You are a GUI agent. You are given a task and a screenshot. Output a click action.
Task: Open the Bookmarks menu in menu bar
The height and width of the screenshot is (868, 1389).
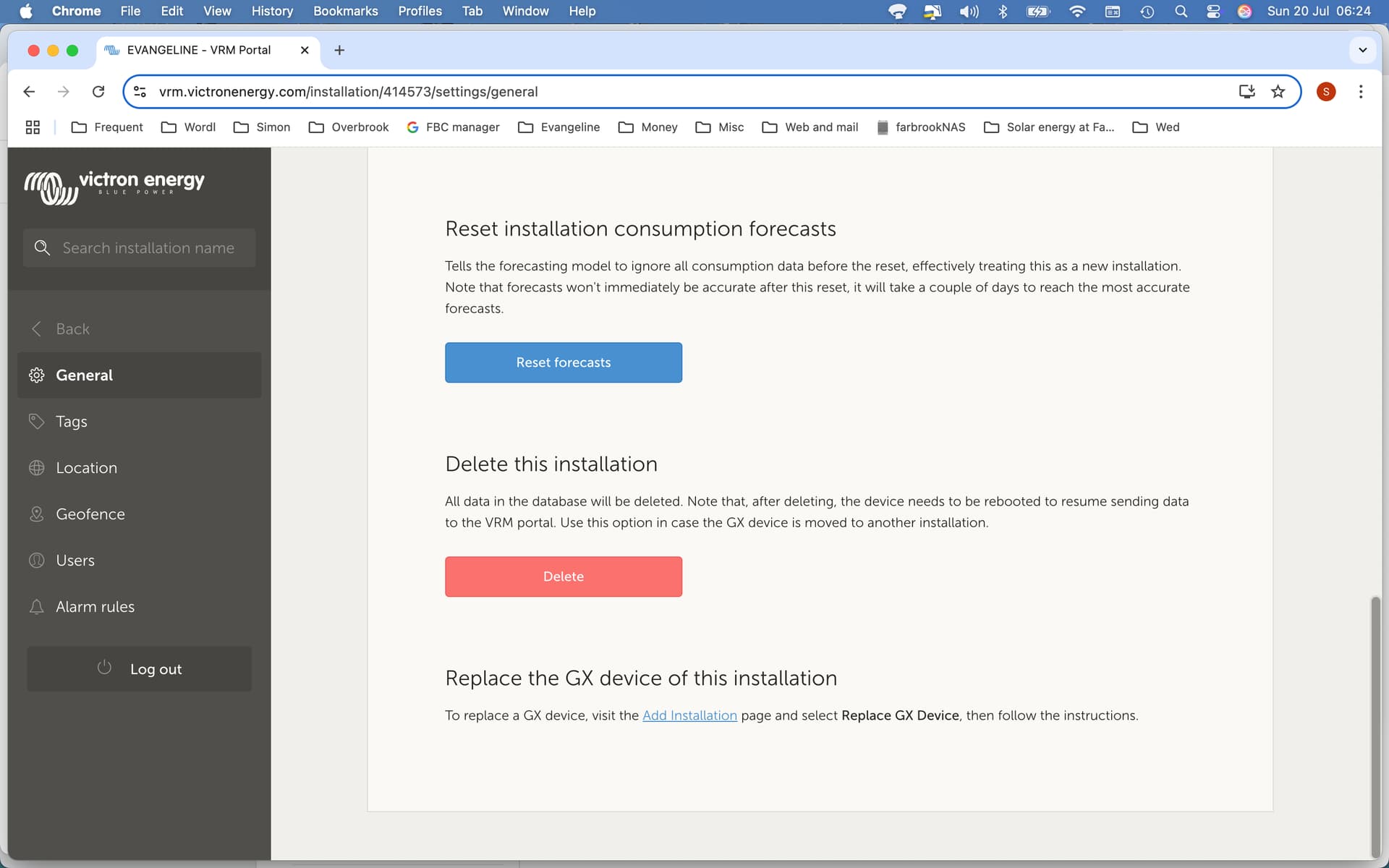(x=345, y=11)
